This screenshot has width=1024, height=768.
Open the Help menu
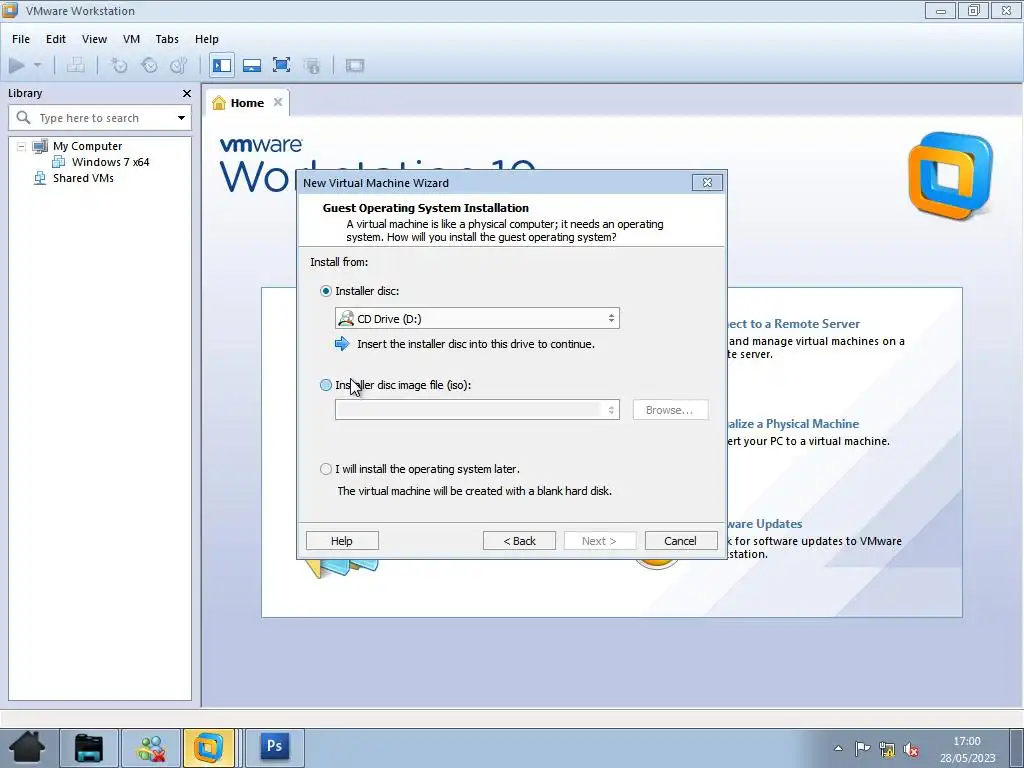[x=206, y=39]
